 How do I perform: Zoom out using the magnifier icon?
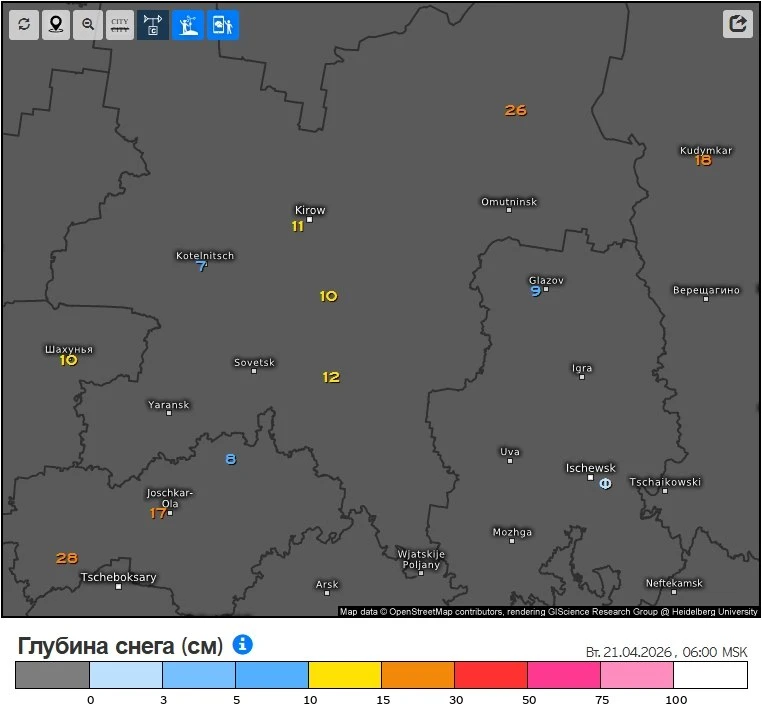pyautogui.click(x=88, y=24)
